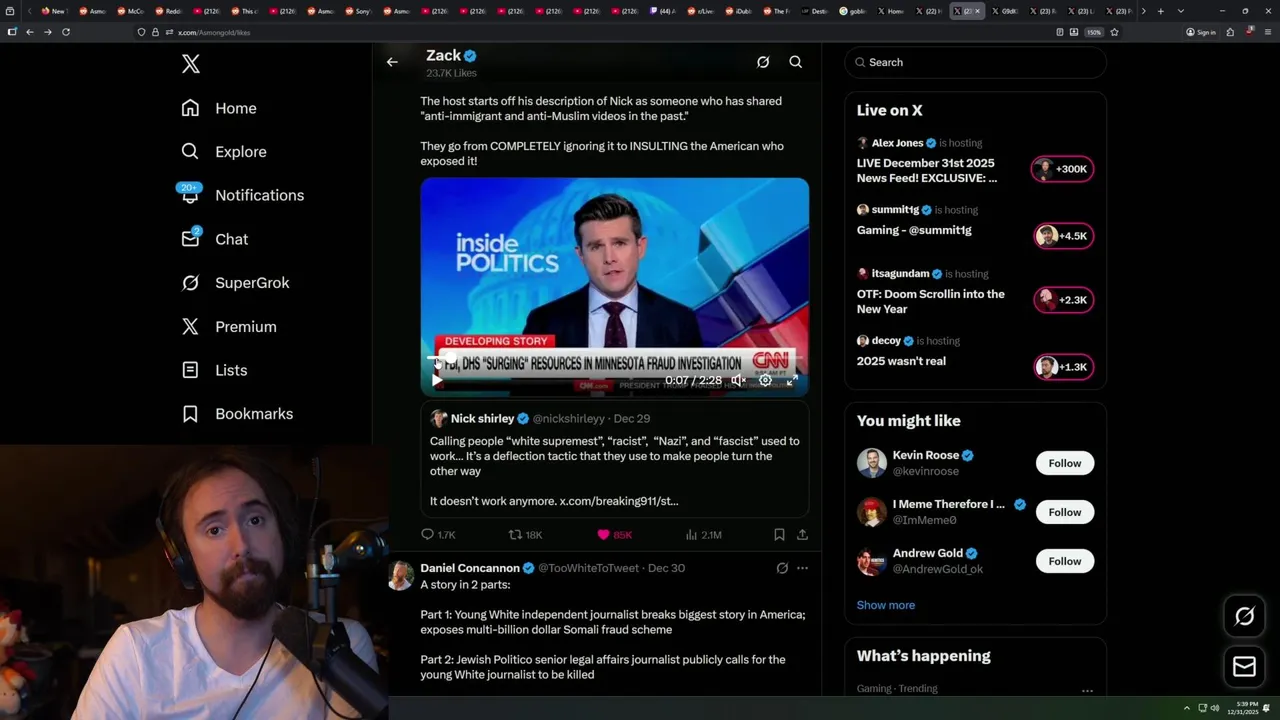Open Chat from the sidebar
Image resolution: width=1280 pixels, height=720 pixels.
215,239
